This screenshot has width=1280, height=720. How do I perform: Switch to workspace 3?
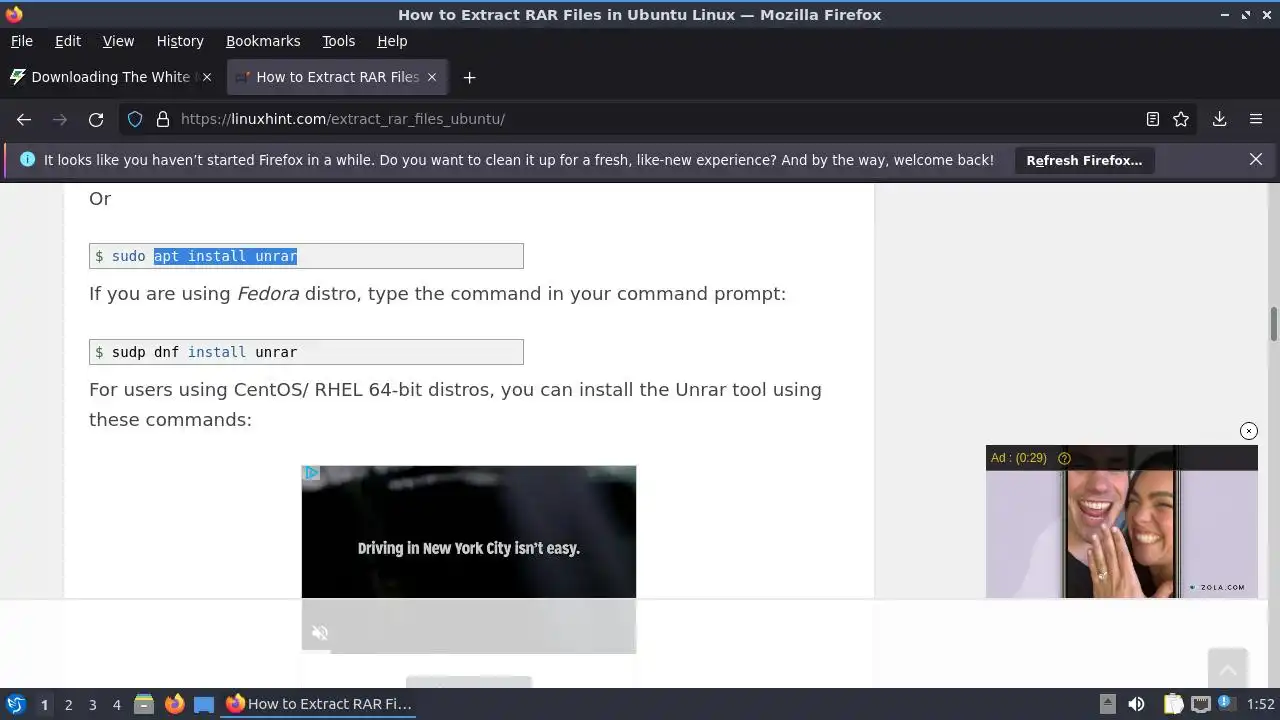pos(92,704)
